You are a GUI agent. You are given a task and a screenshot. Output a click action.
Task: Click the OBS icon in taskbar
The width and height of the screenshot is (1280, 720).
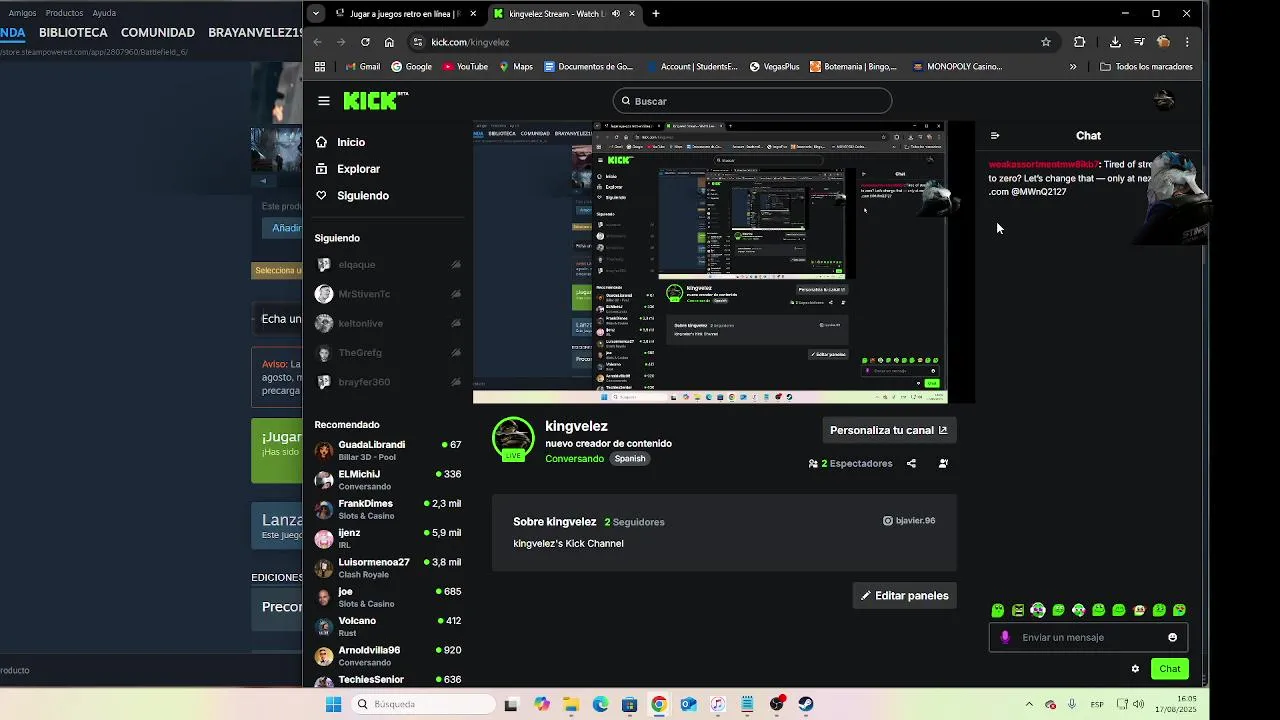point(777,704)
